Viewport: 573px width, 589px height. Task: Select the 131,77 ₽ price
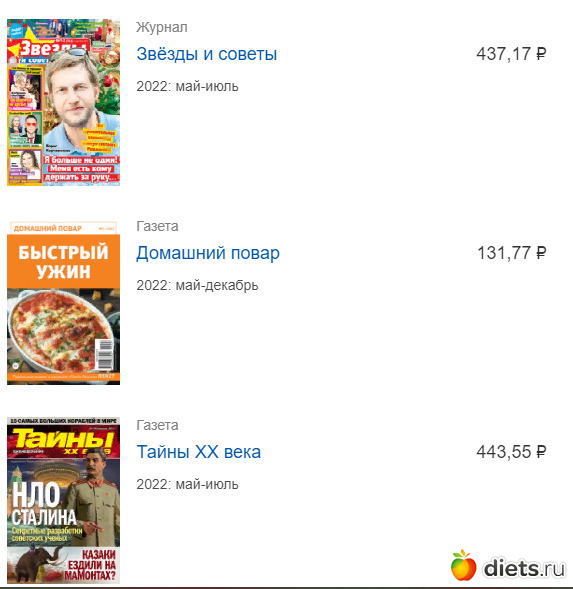(x=511, y=253)
